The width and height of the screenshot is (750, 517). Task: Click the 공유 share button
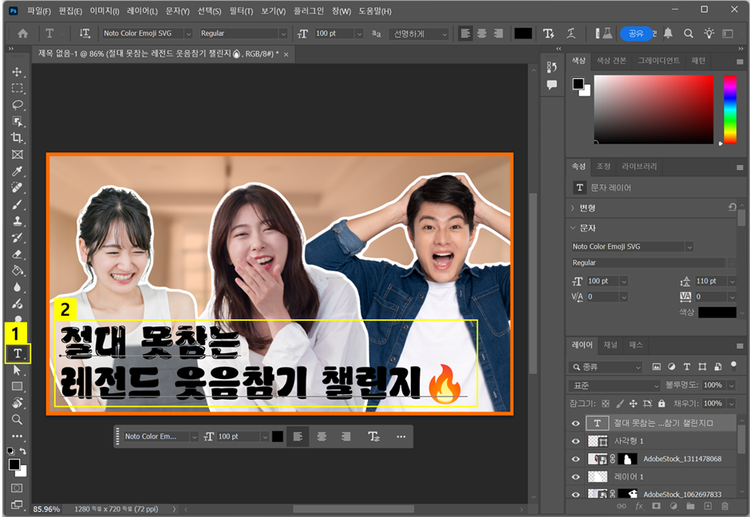[636, 33]
